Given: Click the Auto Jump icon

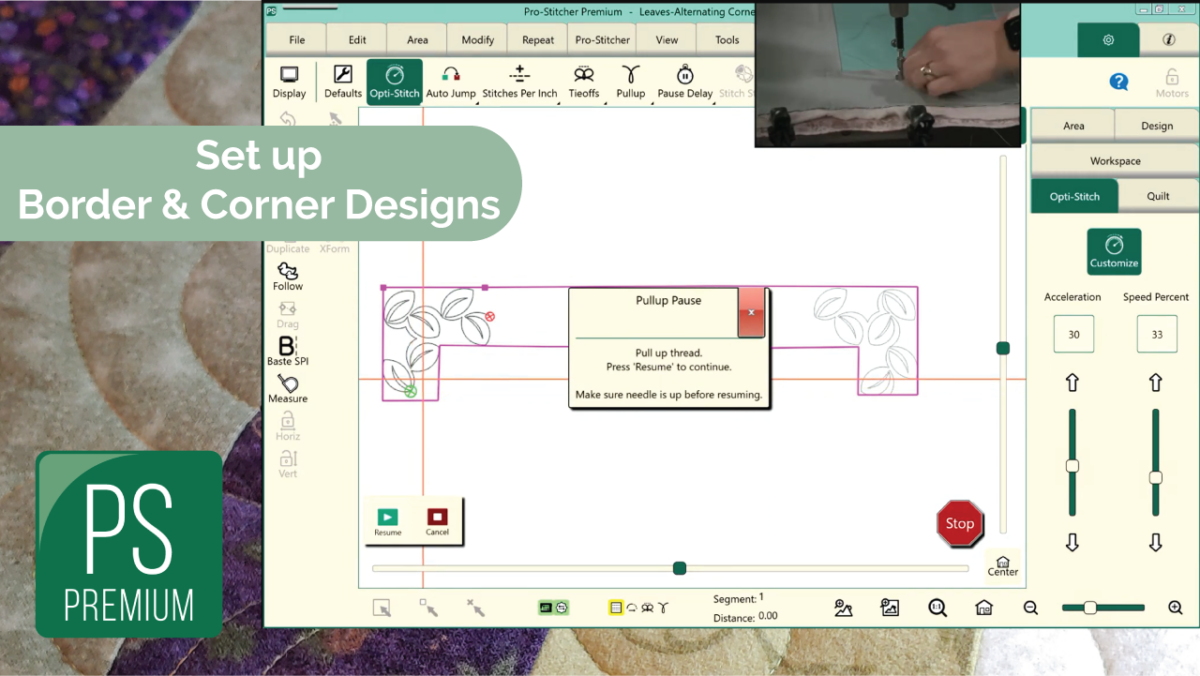Looking at the screenshot, I should click(451, 80).
